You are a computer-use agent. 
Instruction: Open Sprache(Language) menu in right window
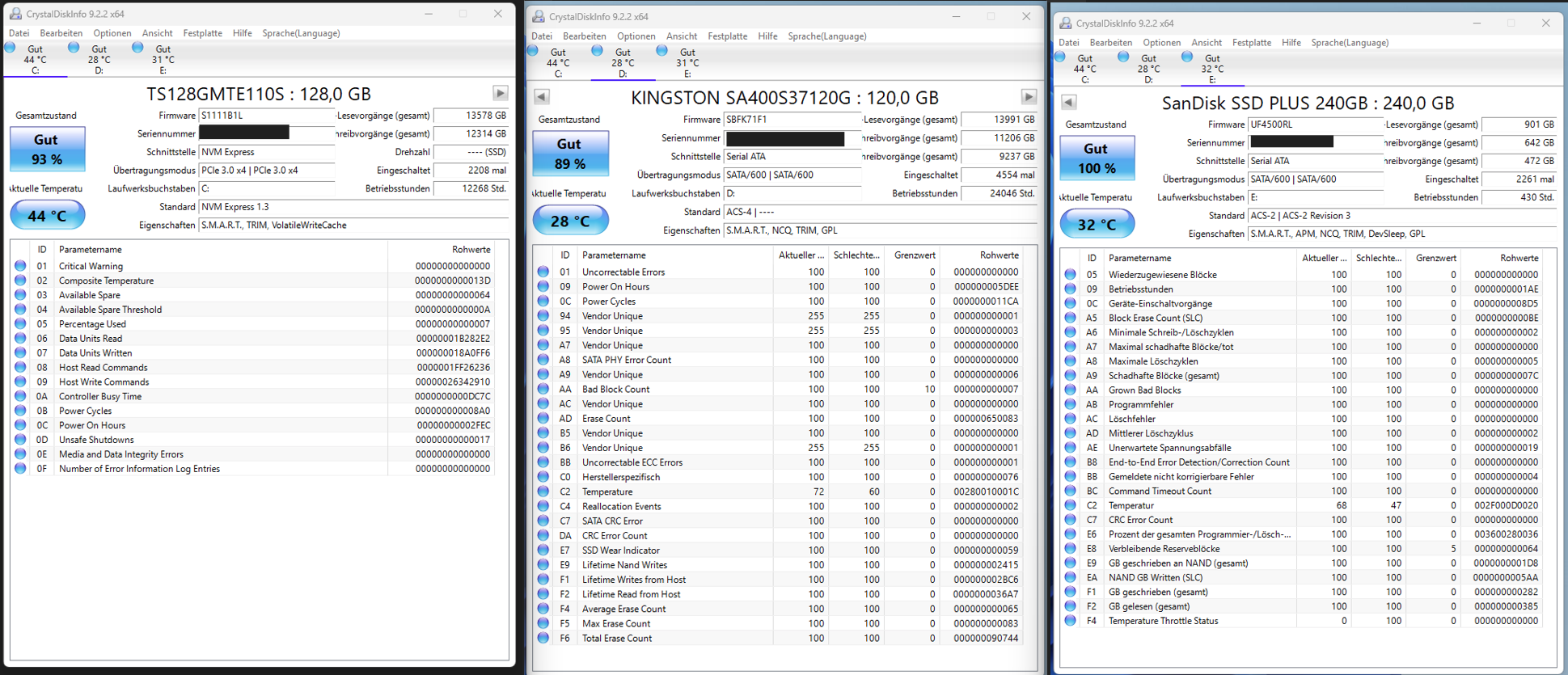coord(1350,43)
